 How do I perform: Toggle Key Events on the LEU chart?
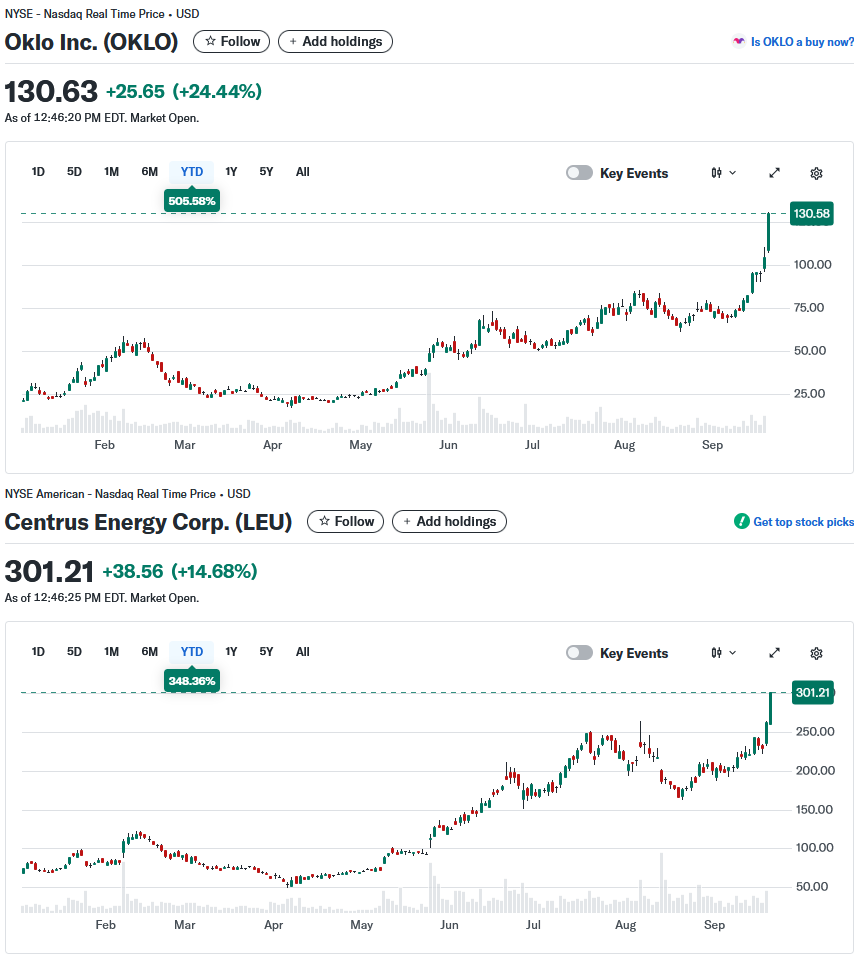579,653
